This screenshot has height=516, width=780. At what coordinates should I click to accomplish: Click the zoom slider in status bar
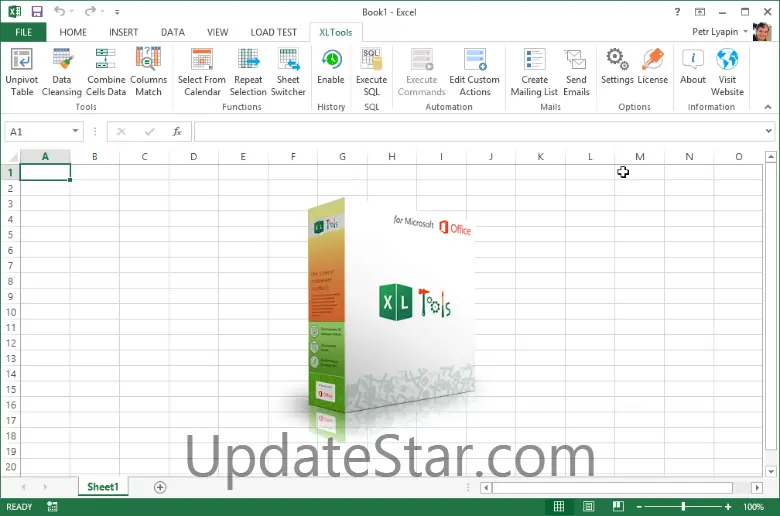coord(684,507)
